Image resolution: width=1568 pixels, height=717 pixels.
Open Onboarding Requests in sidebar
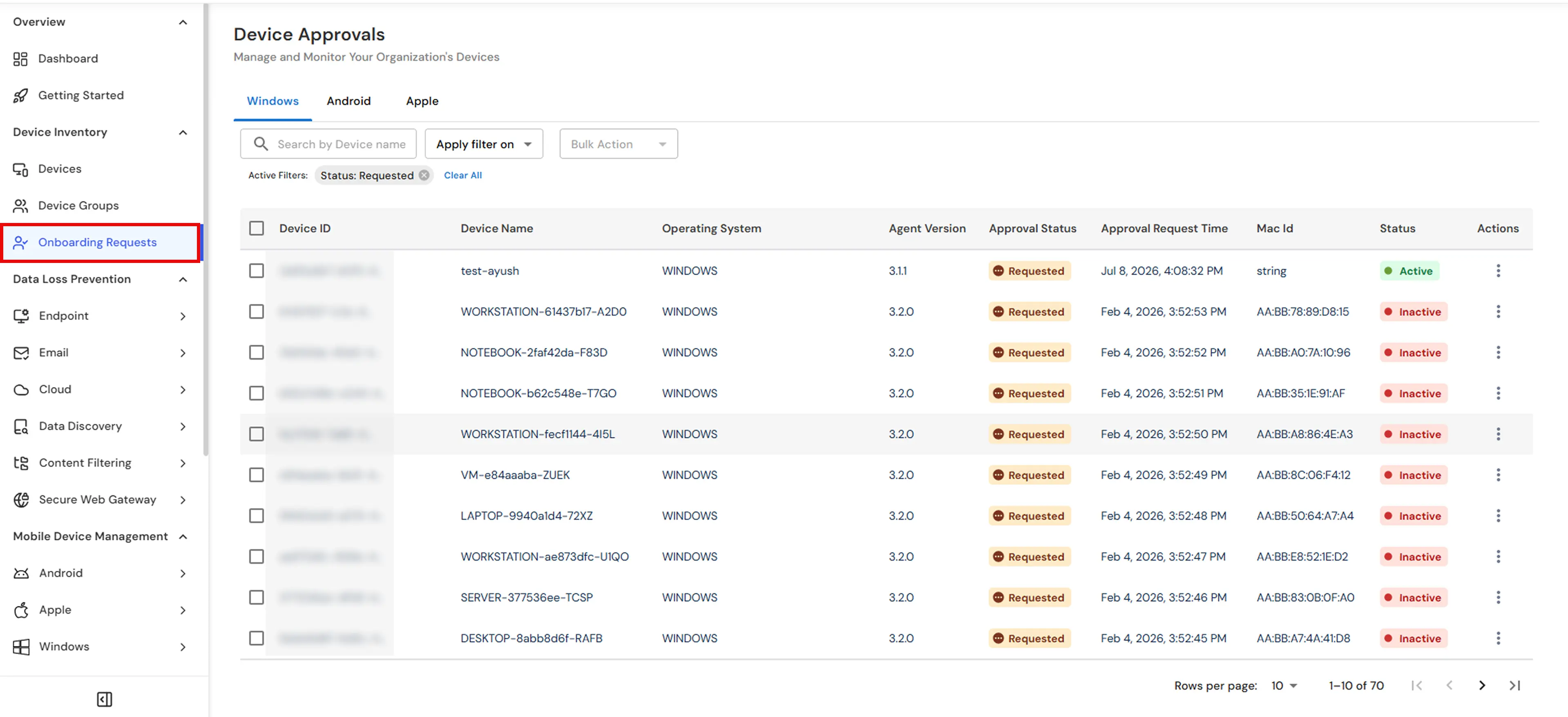pos(101,243)
